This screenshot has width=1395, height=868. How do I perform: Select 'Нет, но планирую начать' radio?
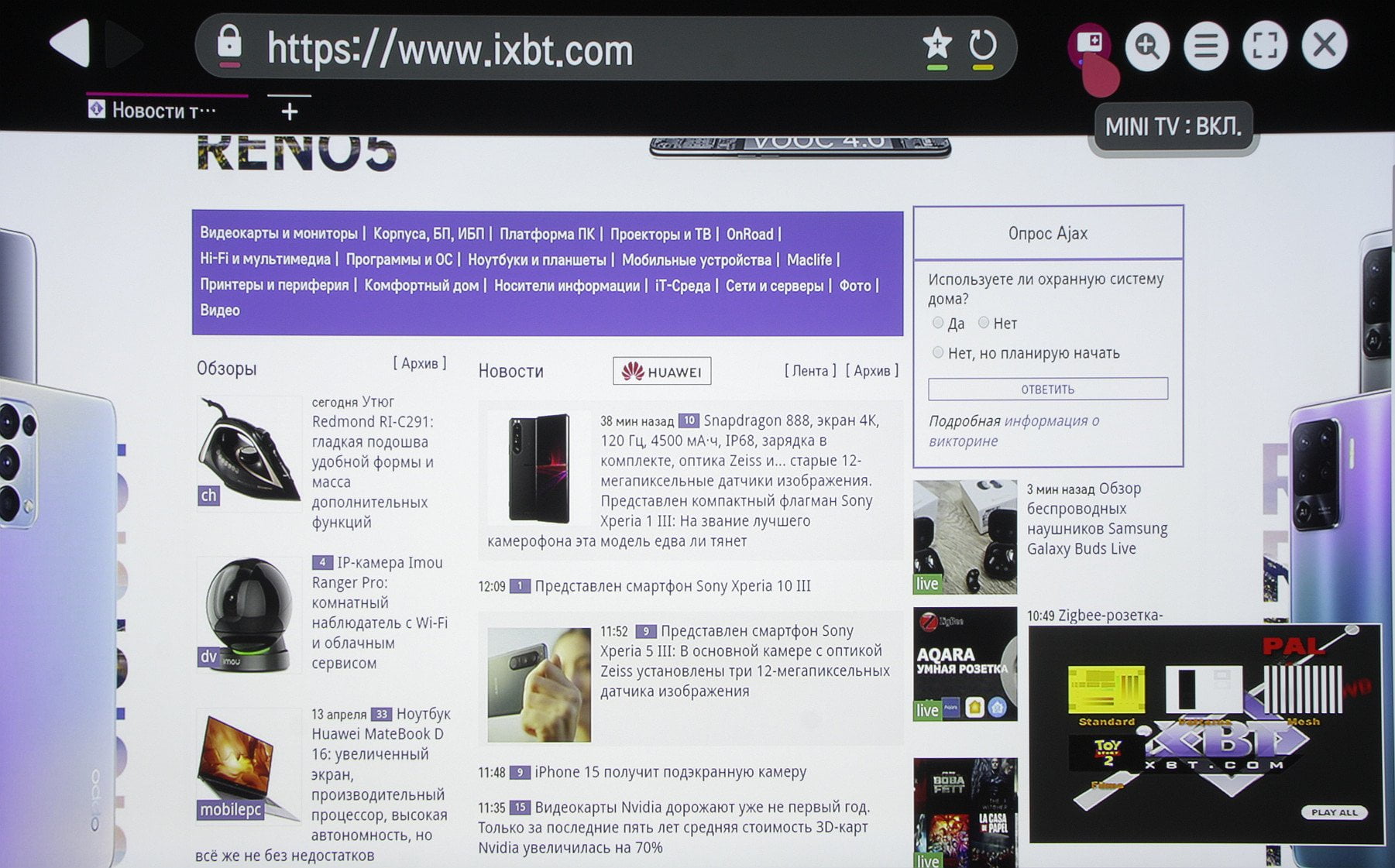coord(938,352)
